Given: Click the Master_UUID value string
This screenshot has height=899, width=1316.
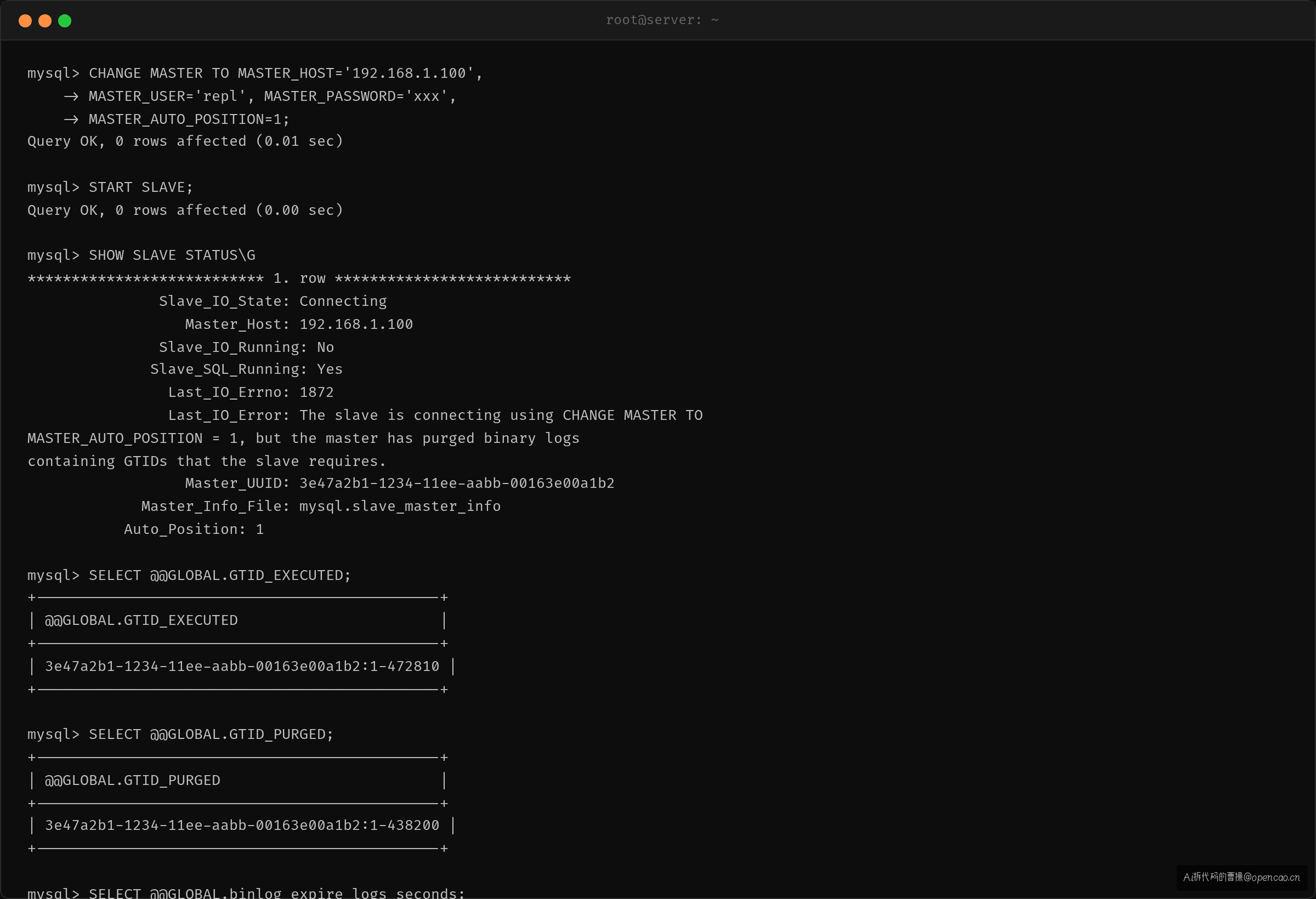Looking at the screenshot, I should 457,483.
